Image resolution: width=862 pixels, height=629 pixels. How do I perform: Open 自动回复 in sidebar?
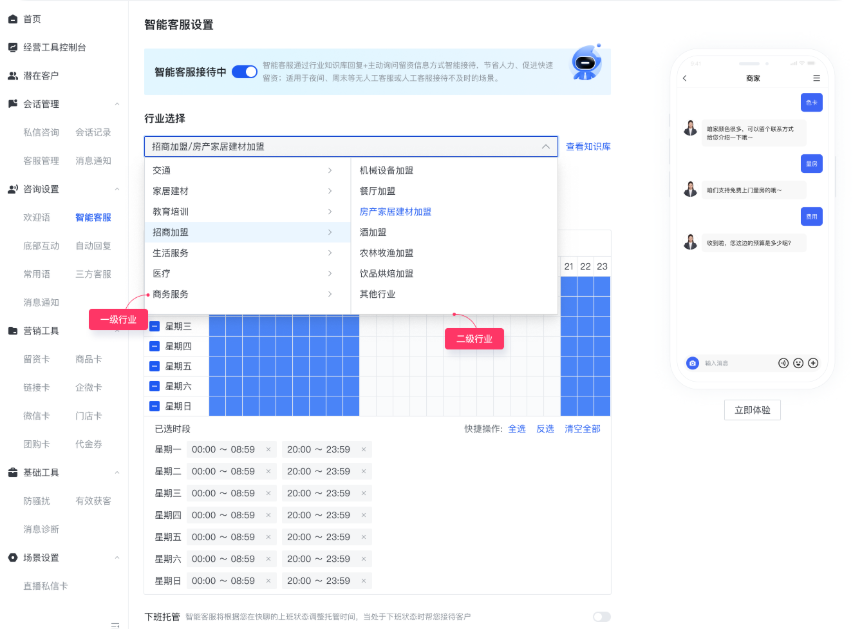click(93, 246)
